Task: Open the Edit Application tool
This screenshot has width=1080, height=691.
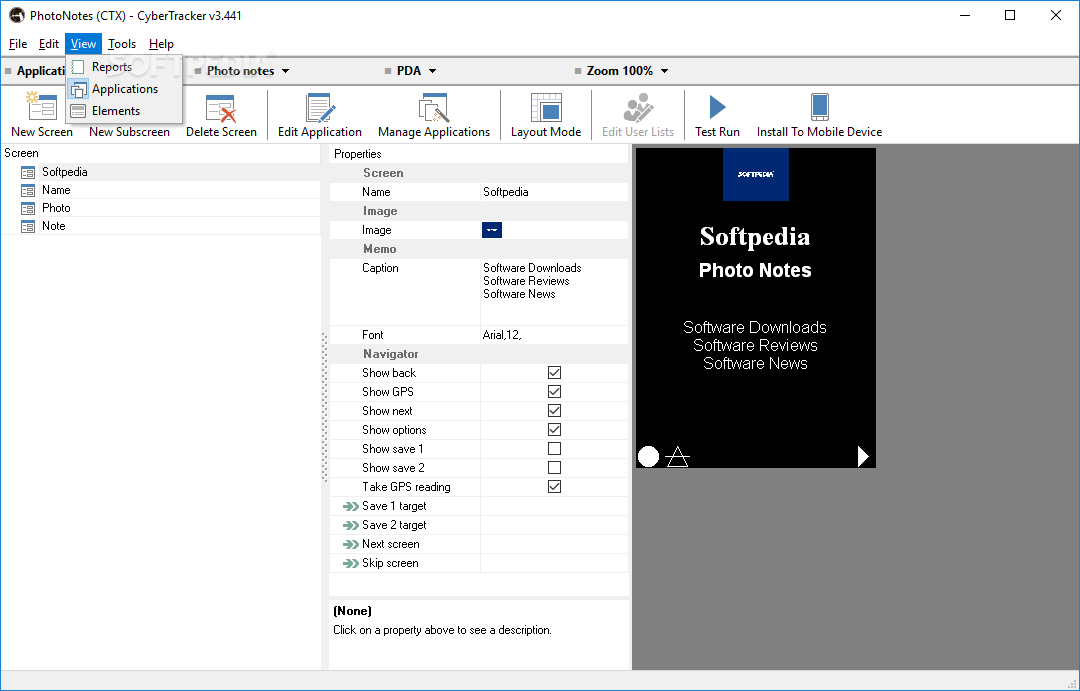Action: point(320,116)
